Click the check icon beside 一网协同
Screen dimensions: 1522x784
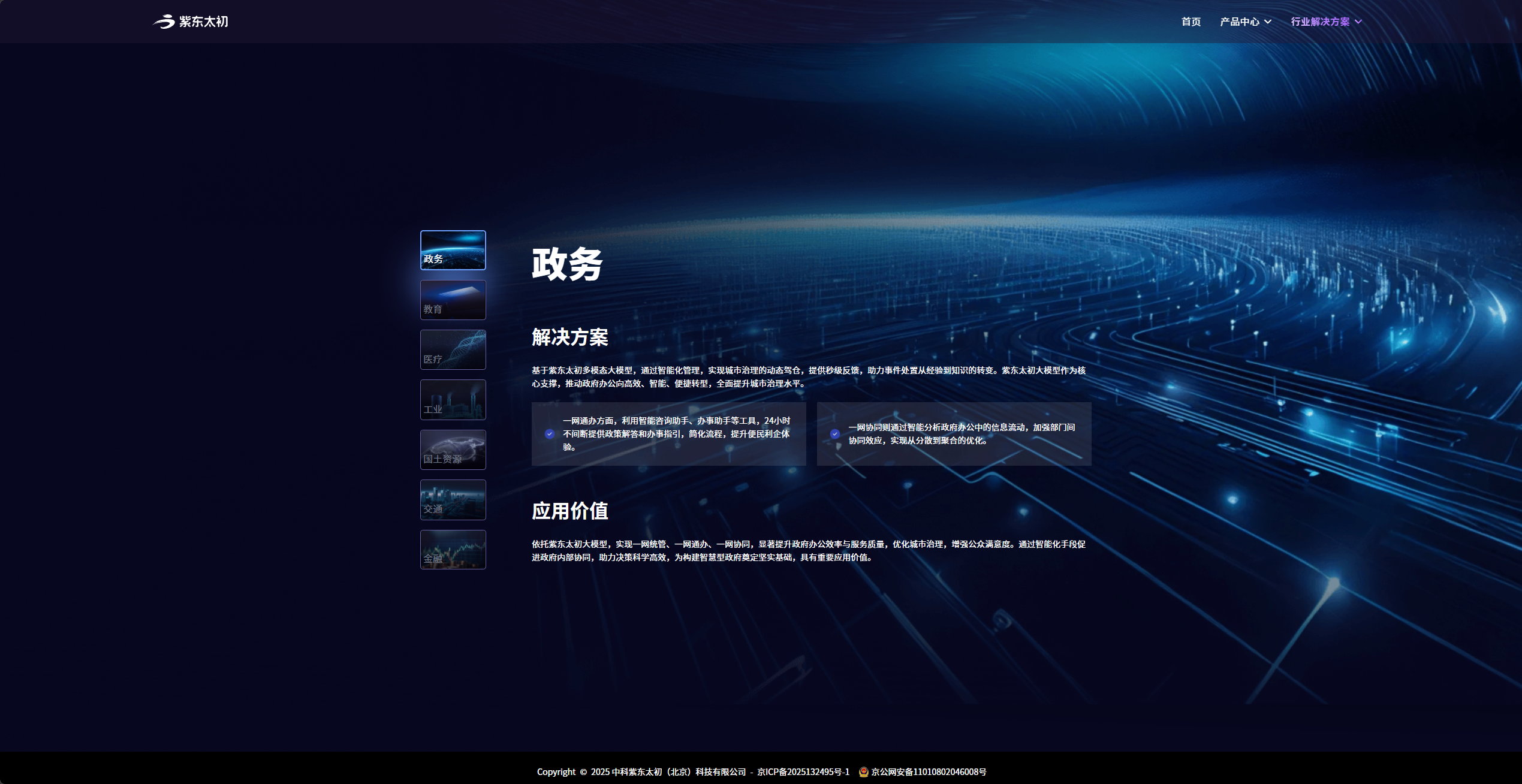point(835,434)
